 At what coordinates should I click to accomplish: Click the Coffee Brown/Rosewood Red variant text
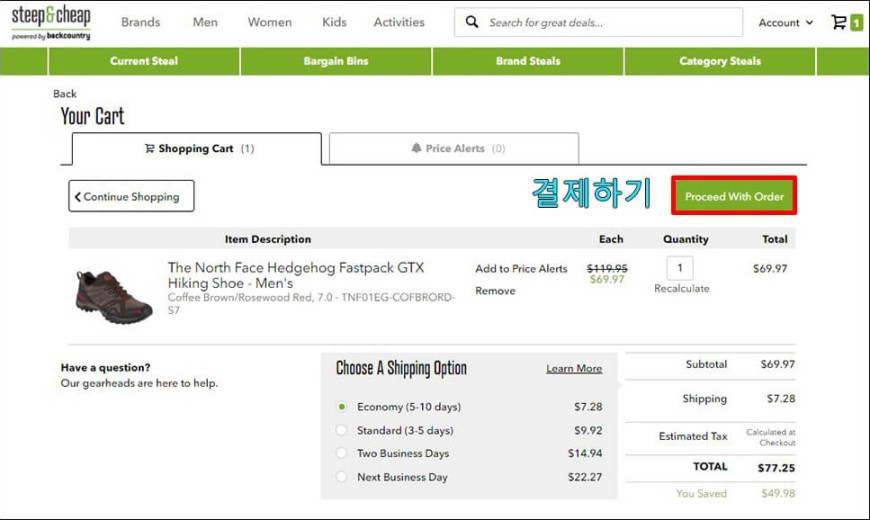click(311, 304)
